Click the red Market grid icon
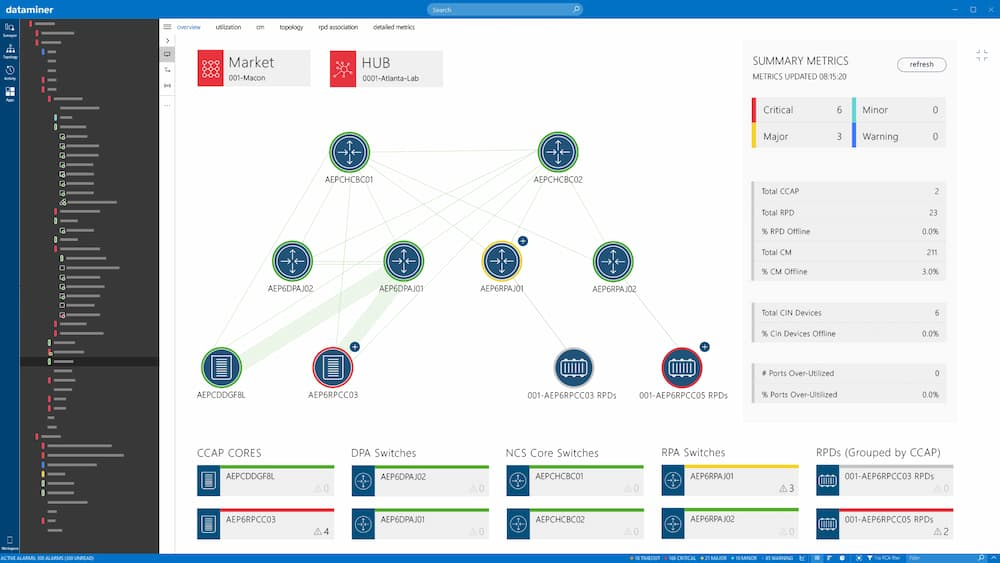 point(210,68)
